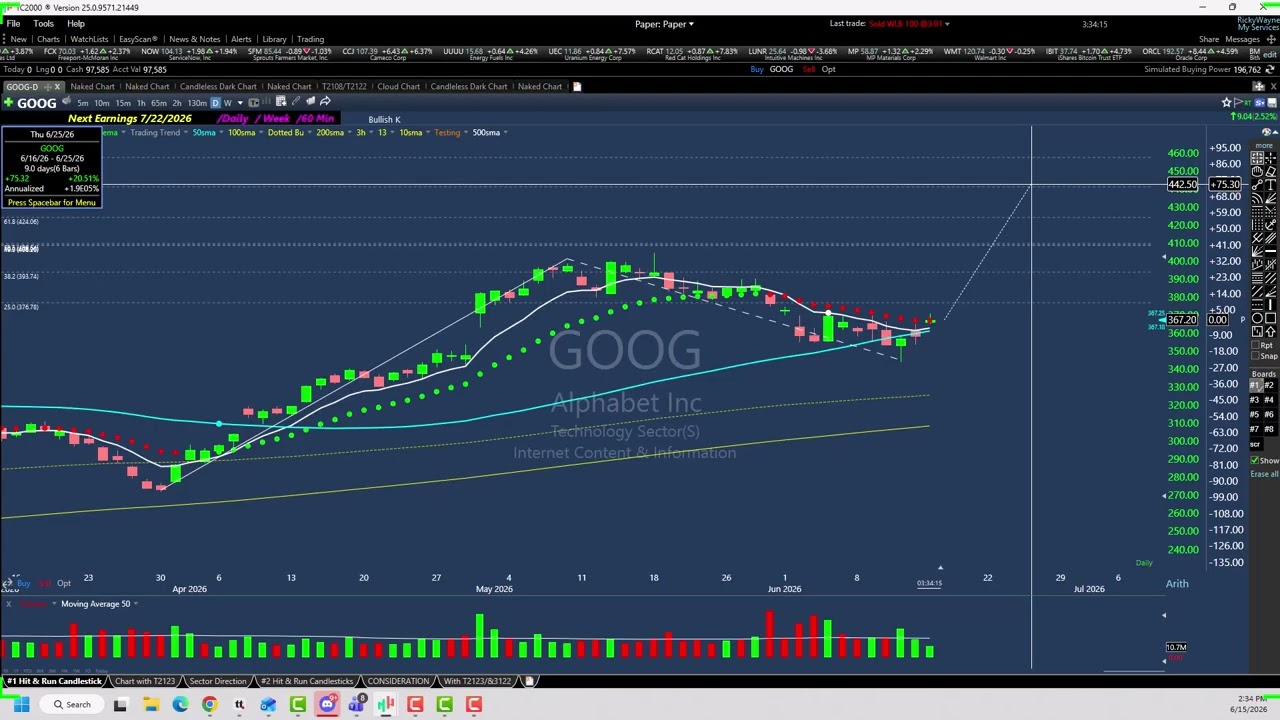This screenshot has height=720, width=1280.
Task: Select drawing board #1
Action: coord(1255,385)
